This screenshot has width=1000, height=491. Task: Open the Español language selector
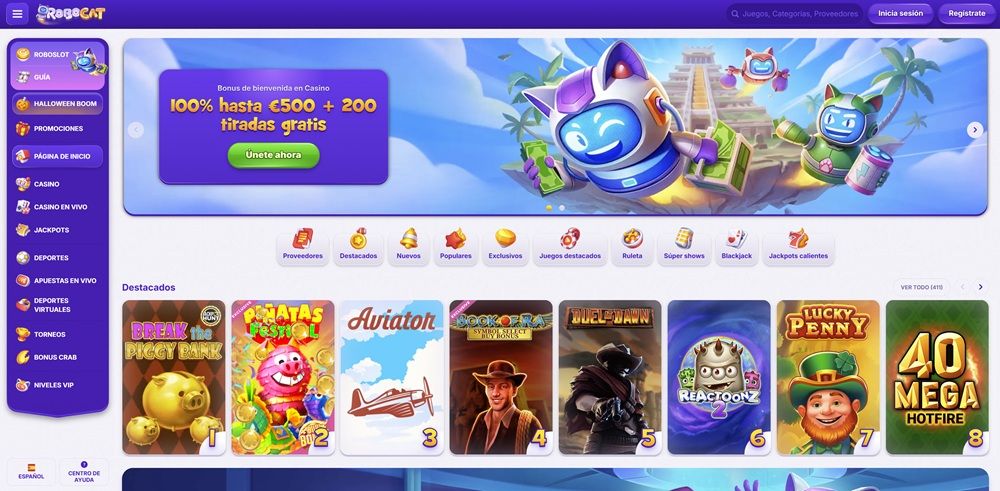click(31, 472)
